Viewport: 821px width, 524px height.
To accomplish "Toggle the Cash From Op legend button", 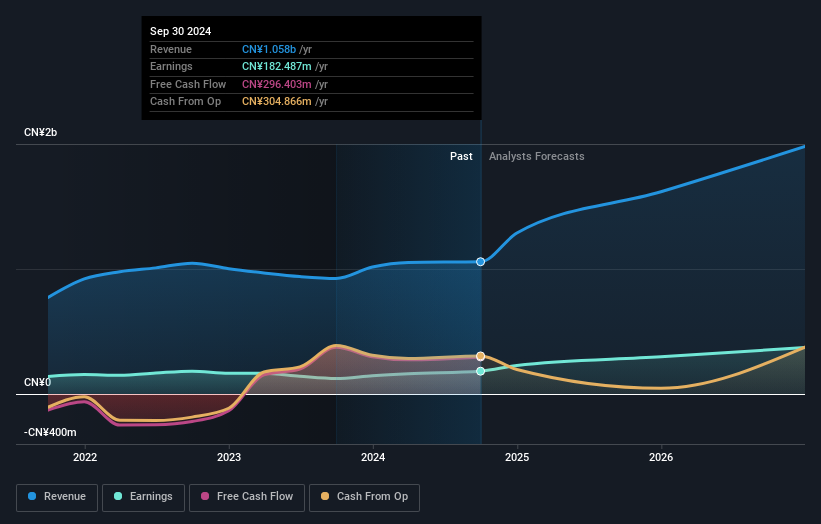I will click(364, 497).
